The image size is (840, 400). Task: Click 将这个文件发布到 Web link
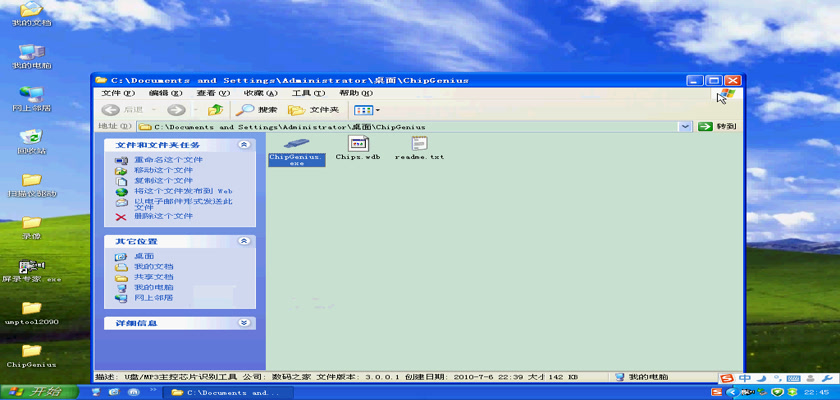coord(183,191)
